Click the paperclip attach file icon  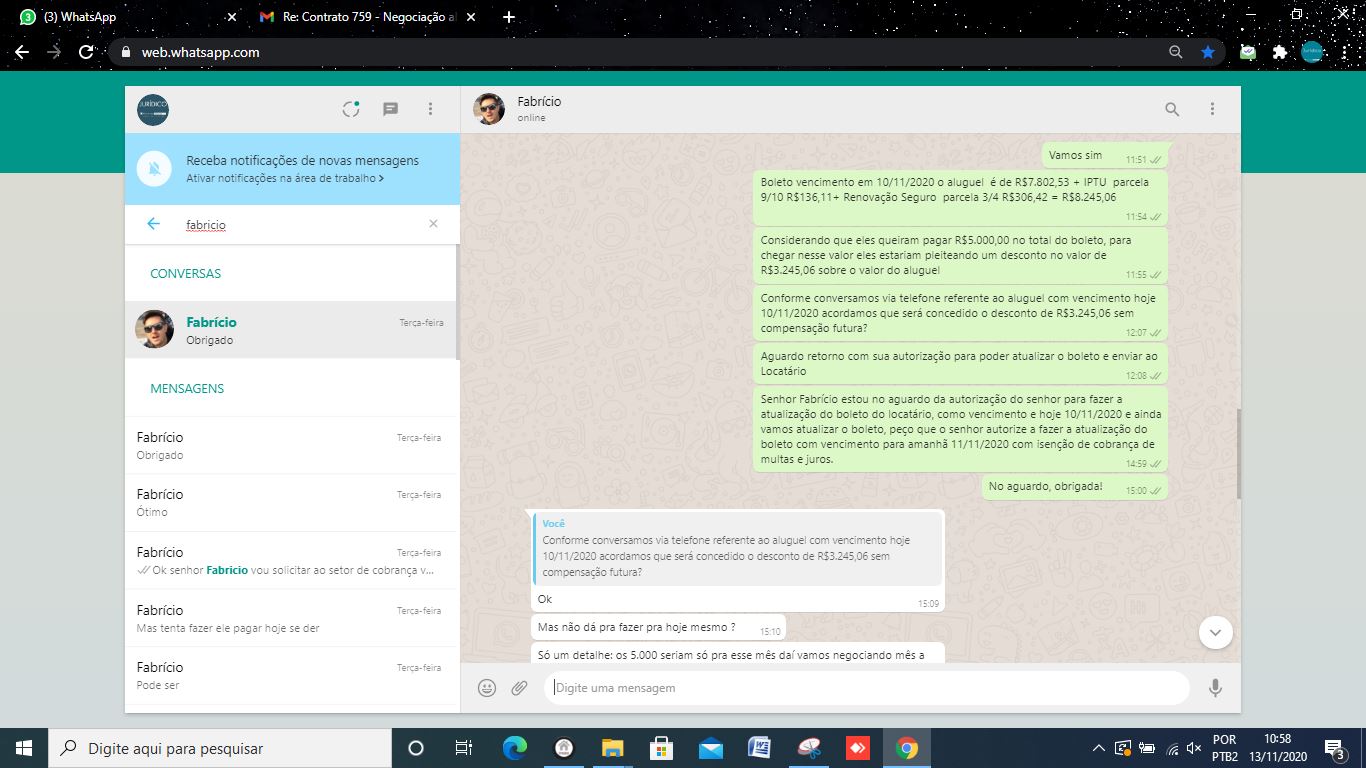[519, 688]
